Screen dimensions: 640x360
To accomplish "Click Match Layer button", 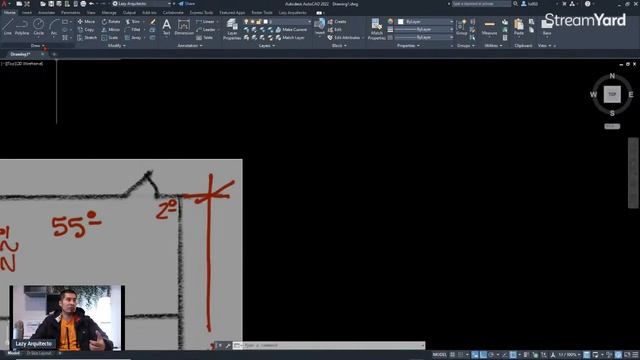I will point(290,38).
